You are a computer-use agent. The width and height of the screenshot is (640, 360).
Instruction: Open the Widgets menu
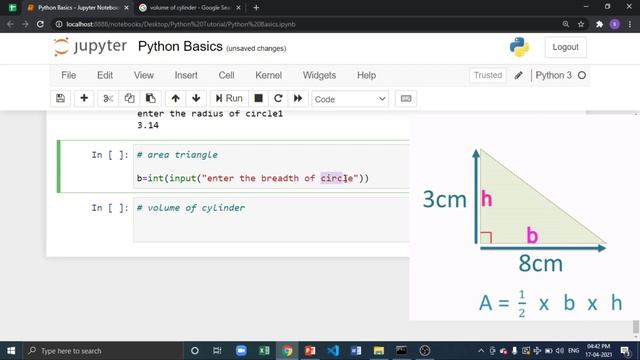click(x=319, y=76)
